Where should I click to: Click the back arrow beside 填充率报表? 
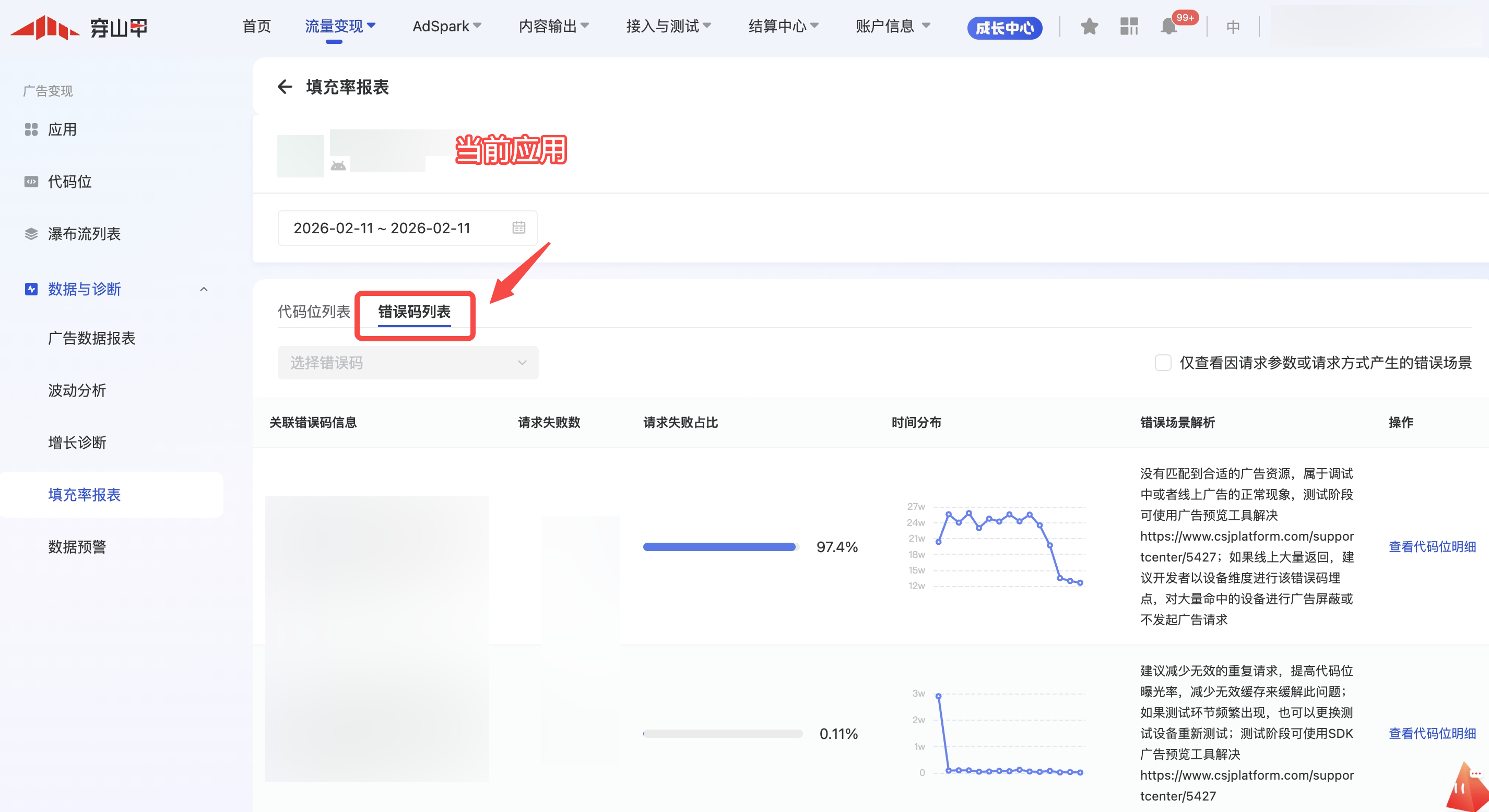pyautogui.click(x=285, y=87)
